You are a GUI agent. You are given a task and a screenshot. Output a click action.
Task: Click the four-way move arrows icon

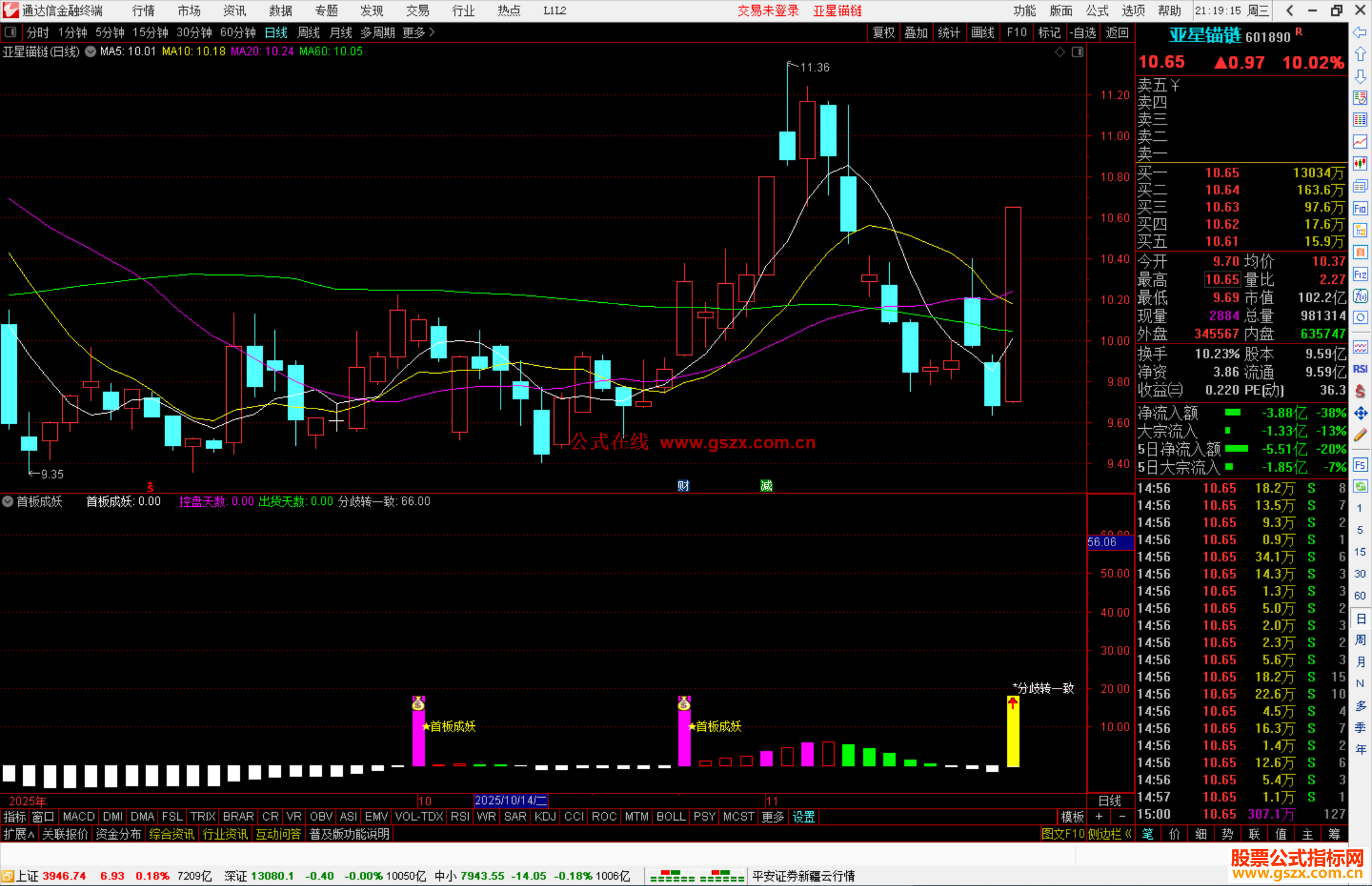point(1360,413)
